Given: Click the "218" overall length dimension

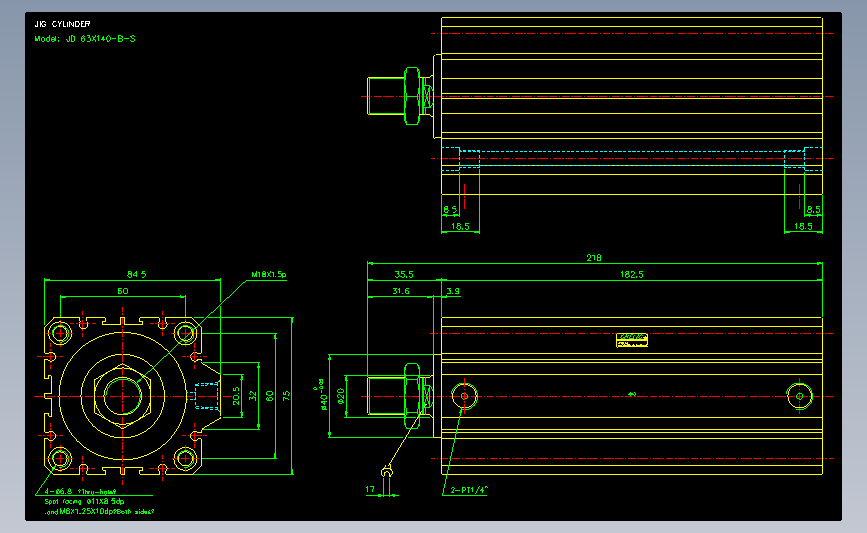Looking at the screenshot, I should (594, 258).
